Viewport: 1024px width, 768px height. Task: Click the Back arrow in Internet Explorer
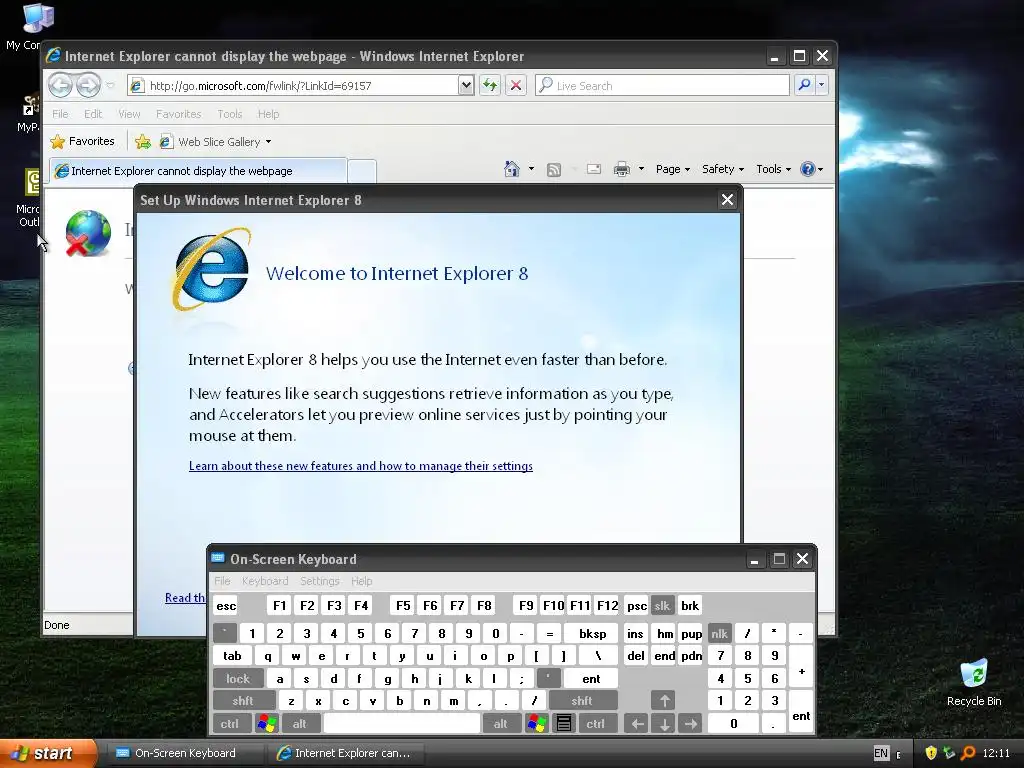pyautogui.click(x=60, y=85)
